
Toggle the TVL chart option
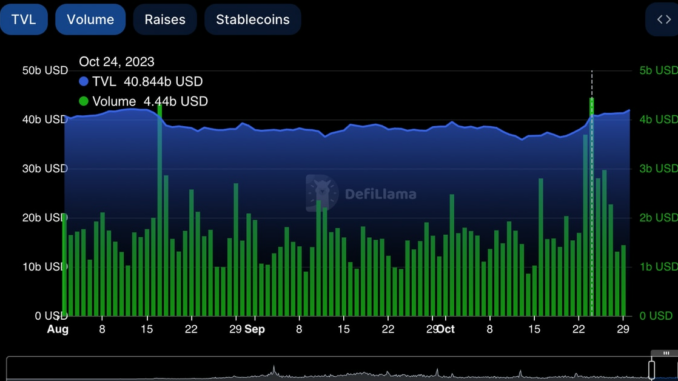(23, 19)
